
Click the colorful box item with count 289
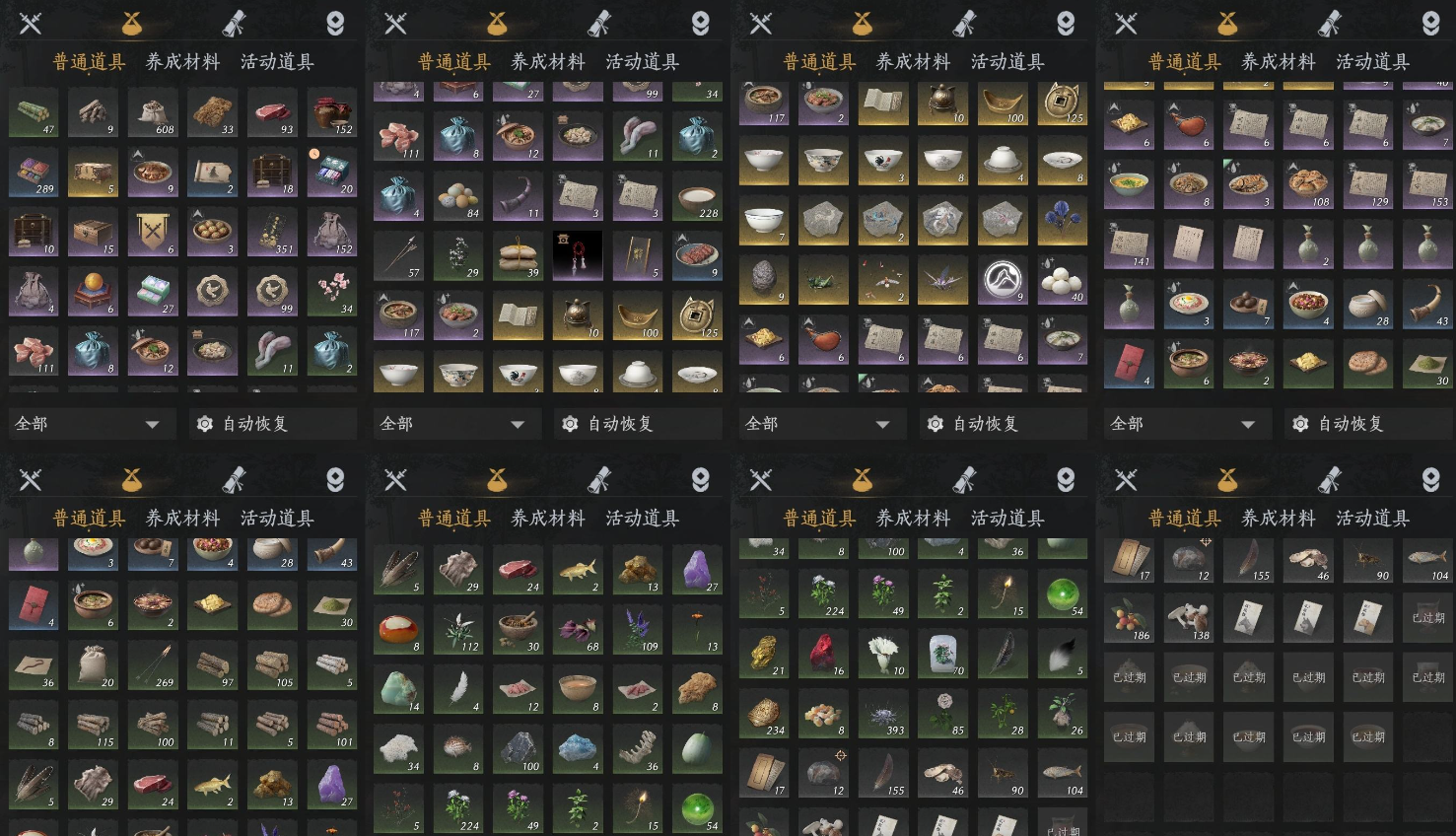click(x=34, y=174)
